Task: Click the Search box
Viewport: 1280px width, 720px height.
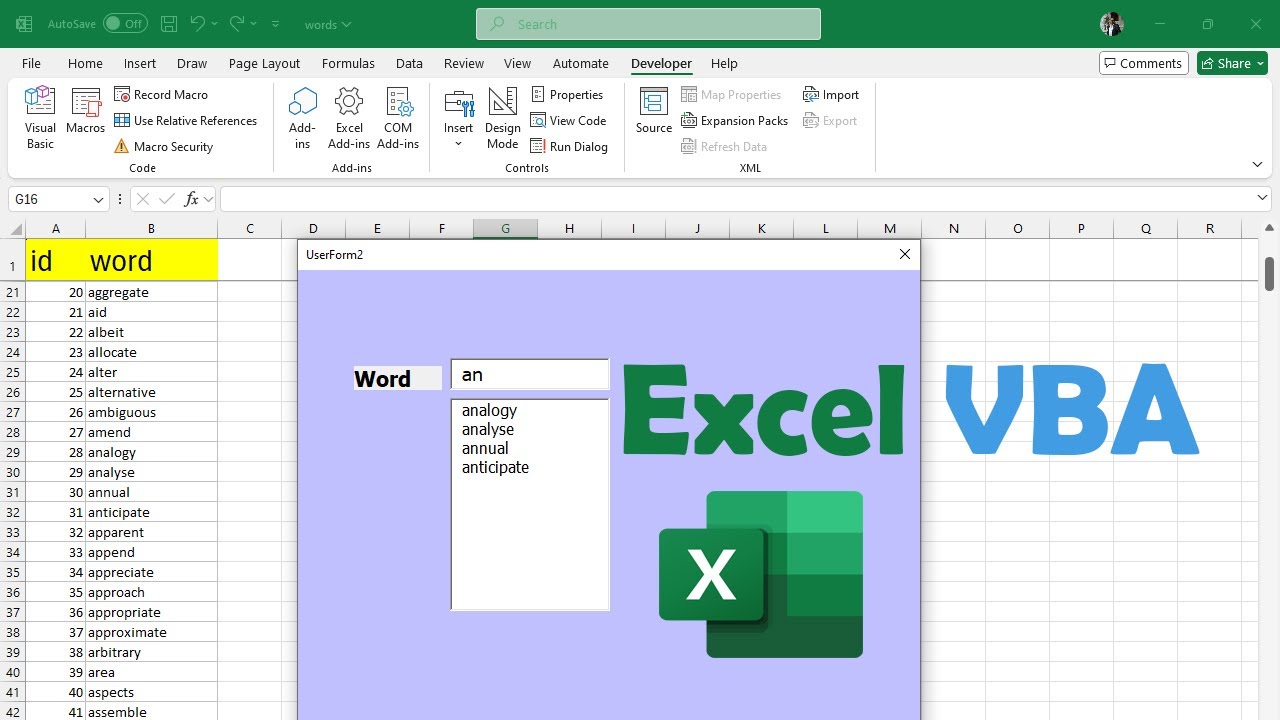Action: click(x=648, y=24)
